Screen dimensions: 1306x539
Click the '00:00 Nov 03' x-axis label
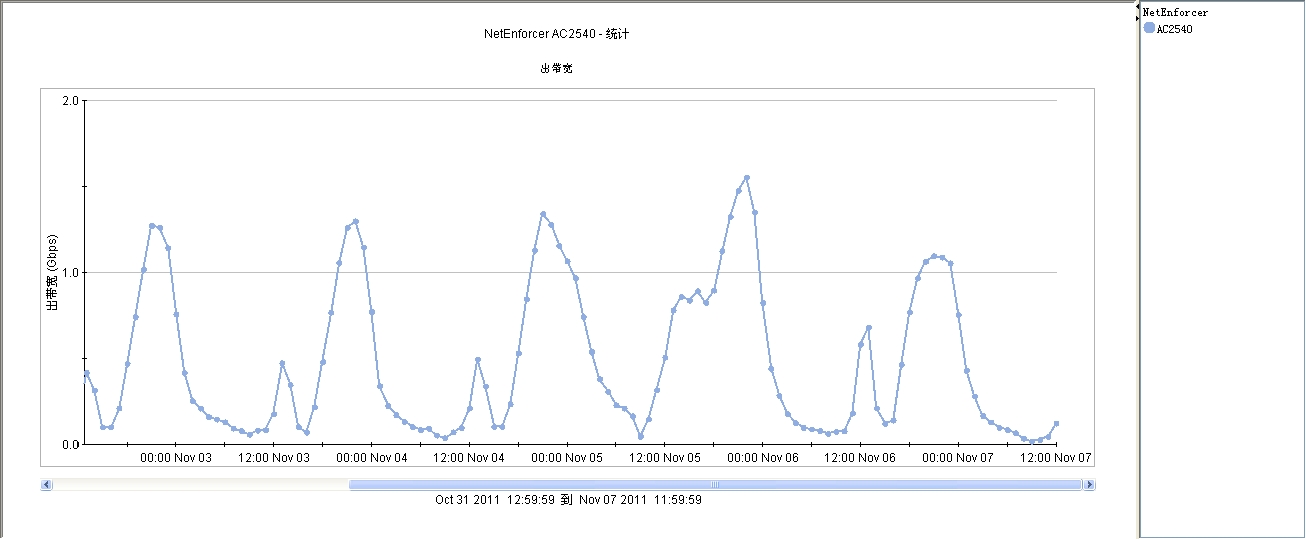pos(176,458)
